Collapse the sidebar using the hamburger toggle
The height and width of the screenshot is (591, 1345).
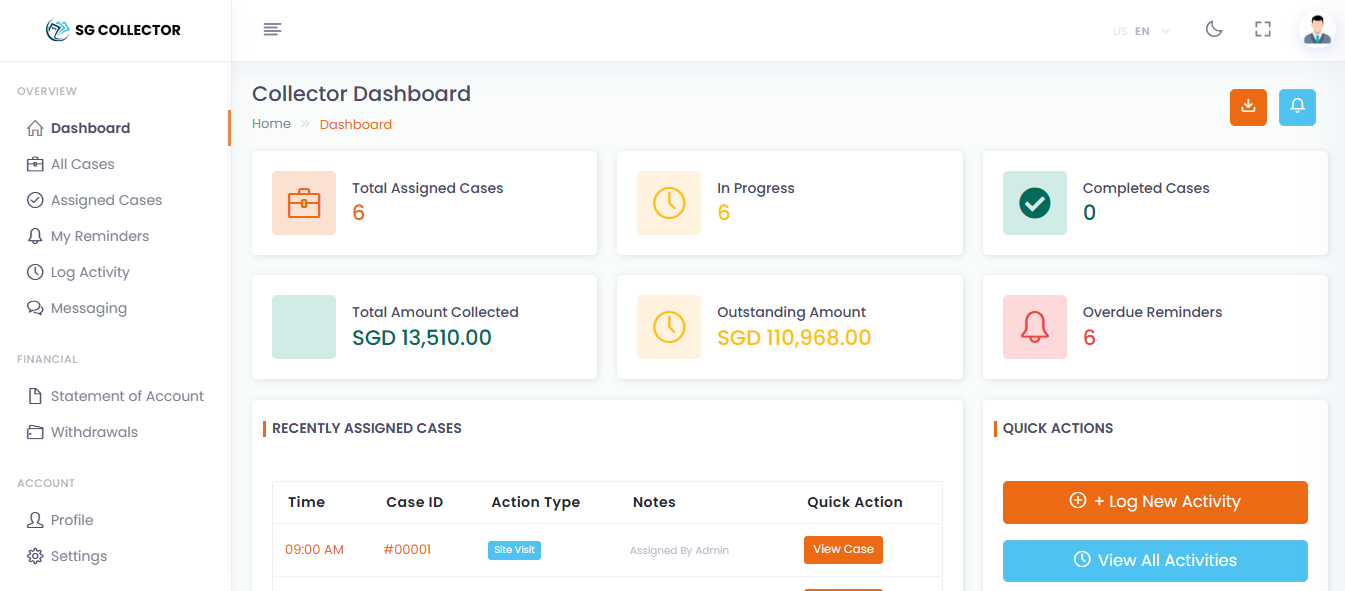click(x=272, y=29)
